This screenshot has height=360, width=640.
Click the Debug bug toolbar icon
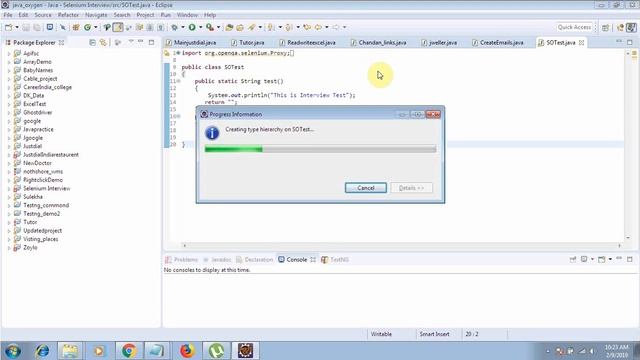pos(174,27)
